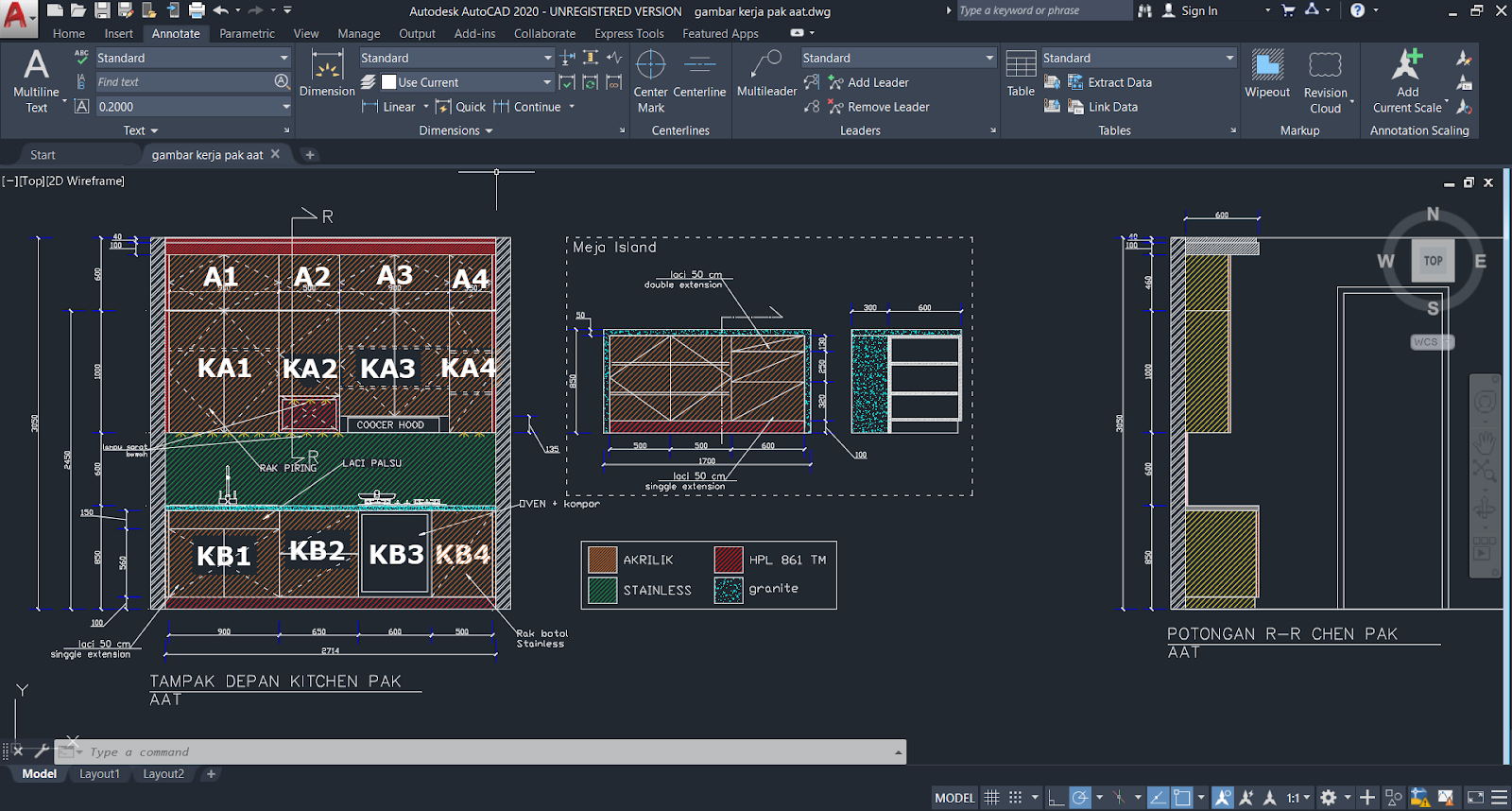1512x811 pixels.
Task: Open the text height 0.2000 dropdown
Action: 193,107
